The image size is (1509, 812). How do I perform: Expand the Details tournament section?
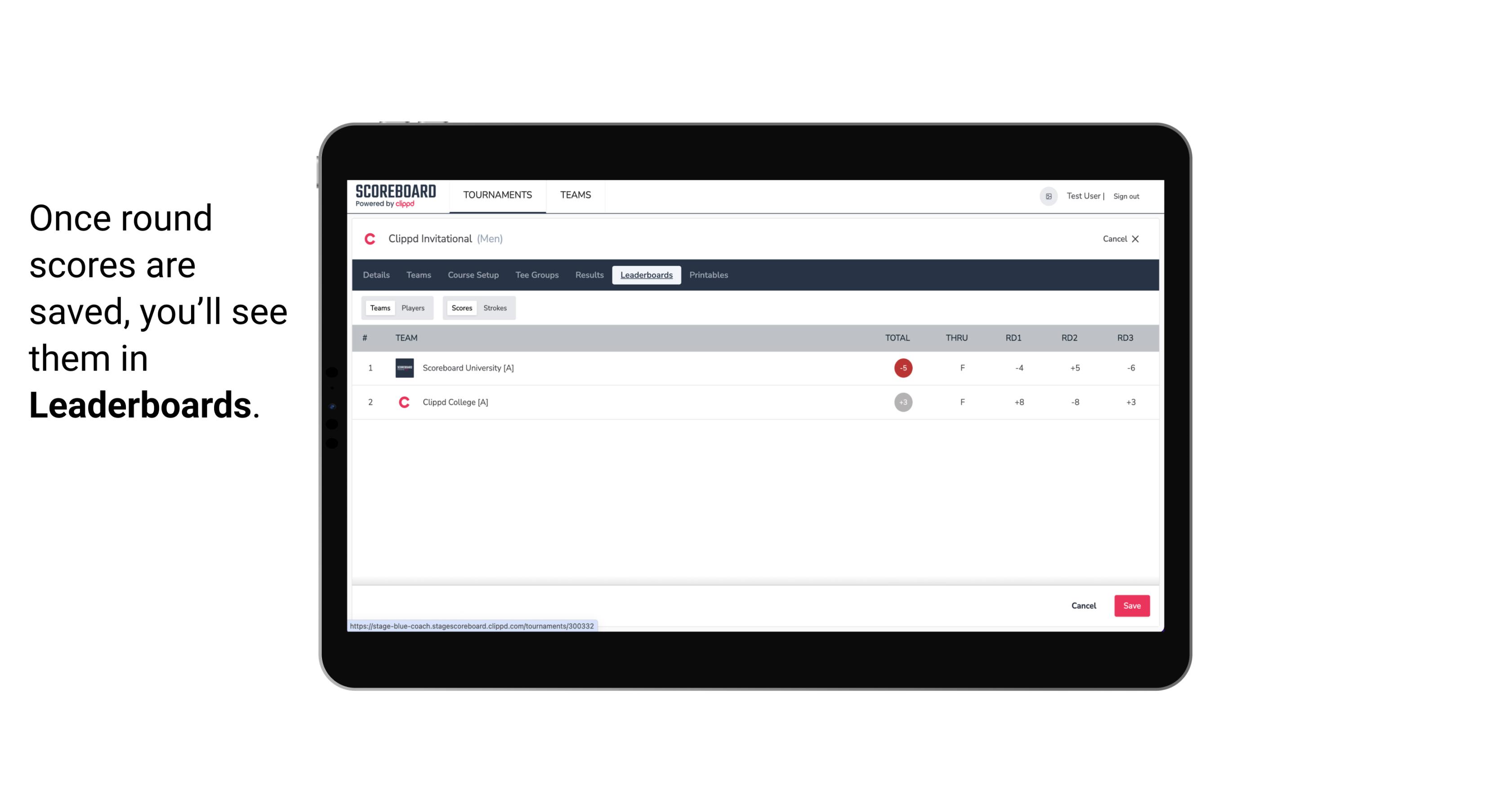pyautogui.click(x=376, y=275)
